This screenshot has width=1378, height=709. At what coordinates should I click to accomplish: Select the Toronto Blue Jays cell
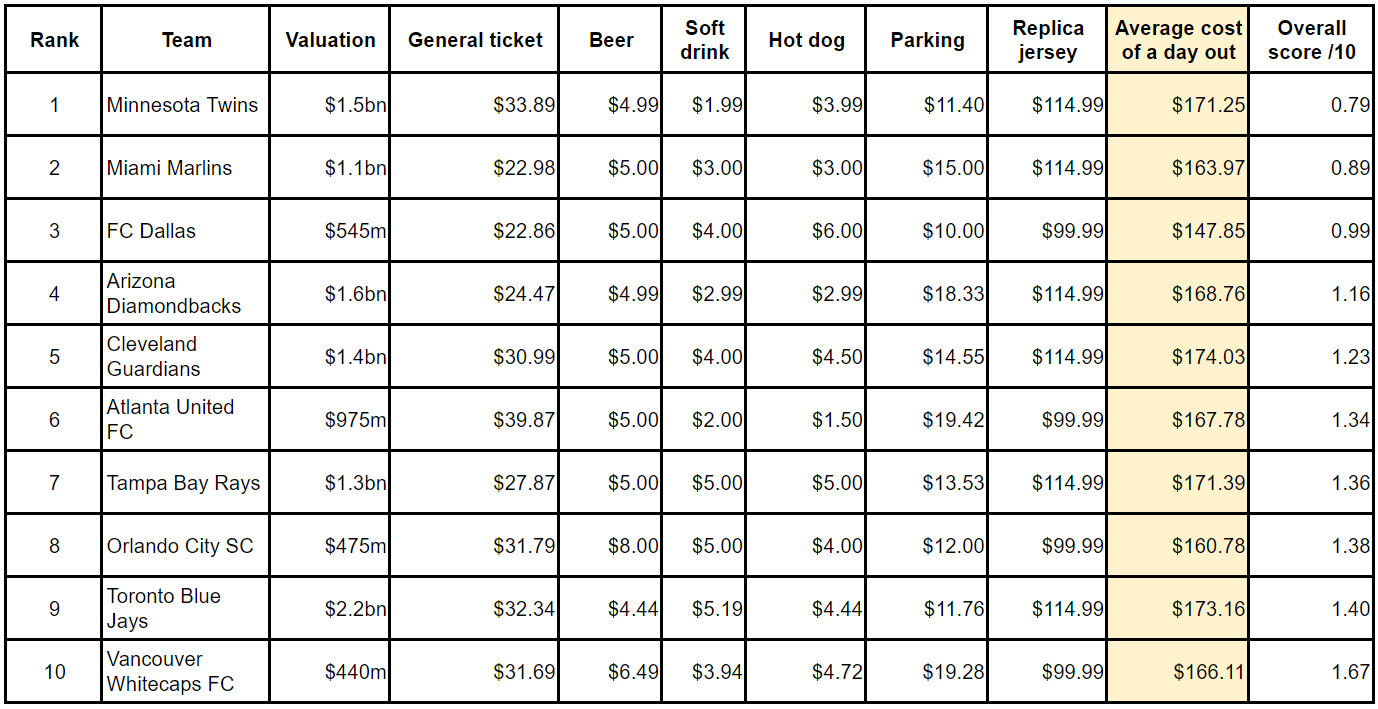[164, 609]
